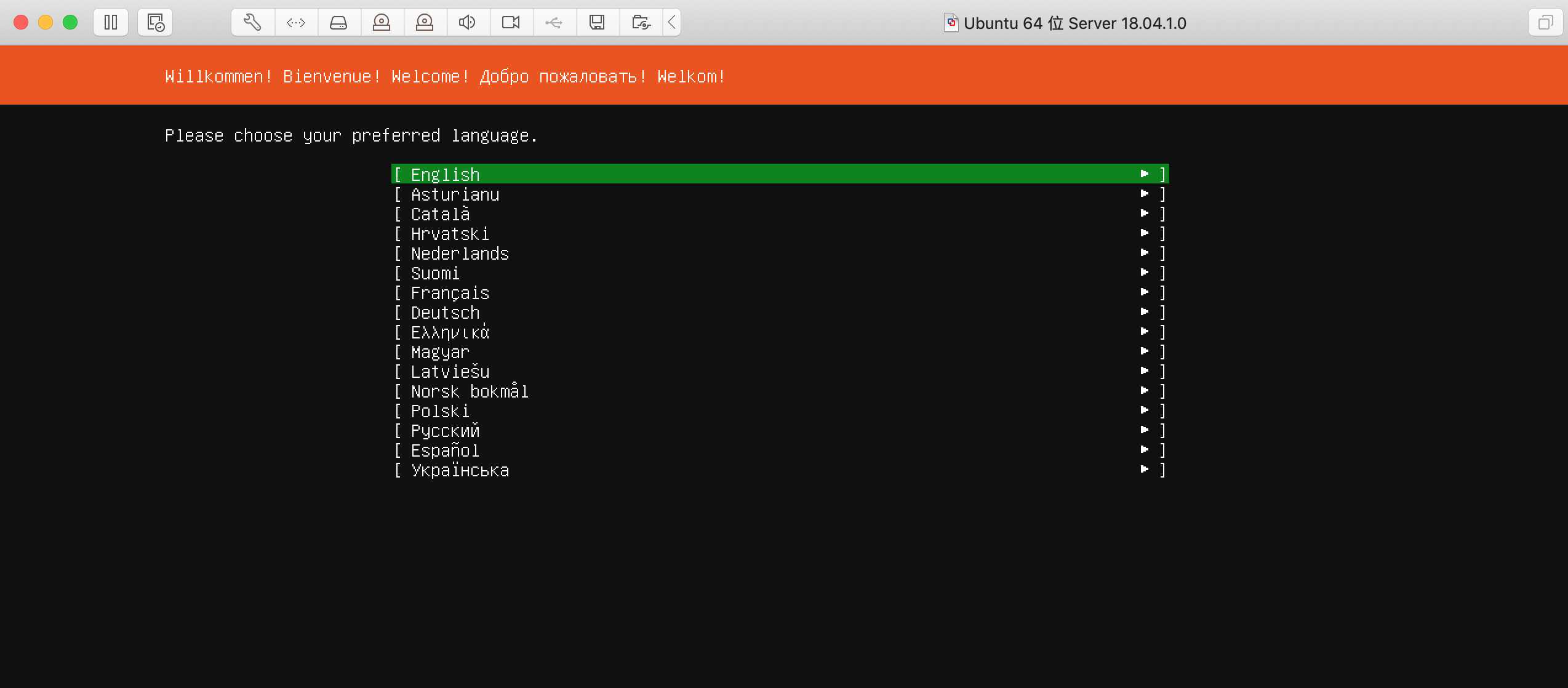Click the document icon beside the VM title

point(951,23)
